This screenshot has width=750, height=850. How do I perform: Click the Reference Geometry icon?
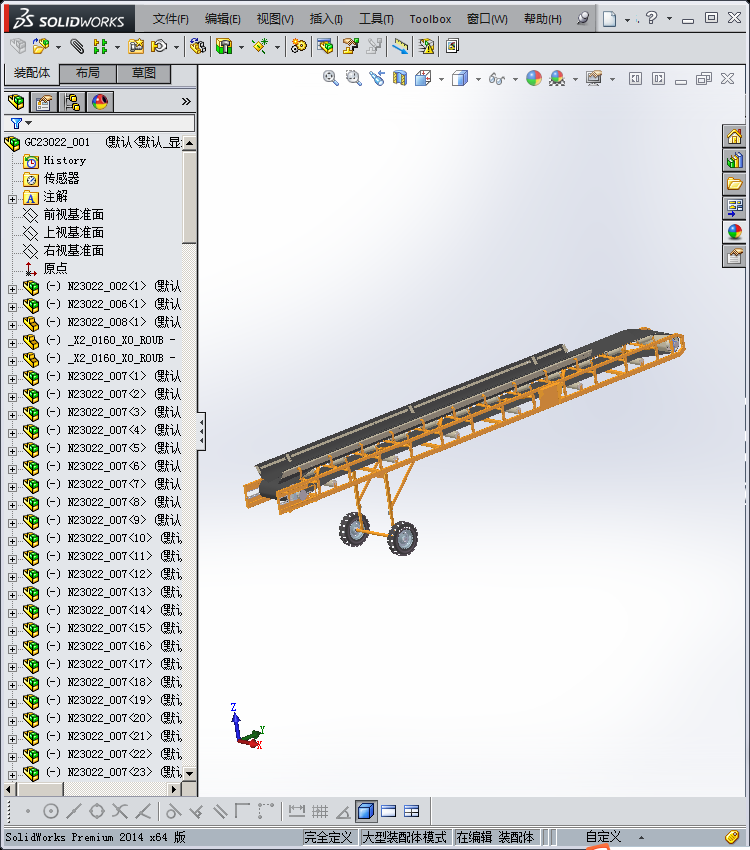[260, 47]
